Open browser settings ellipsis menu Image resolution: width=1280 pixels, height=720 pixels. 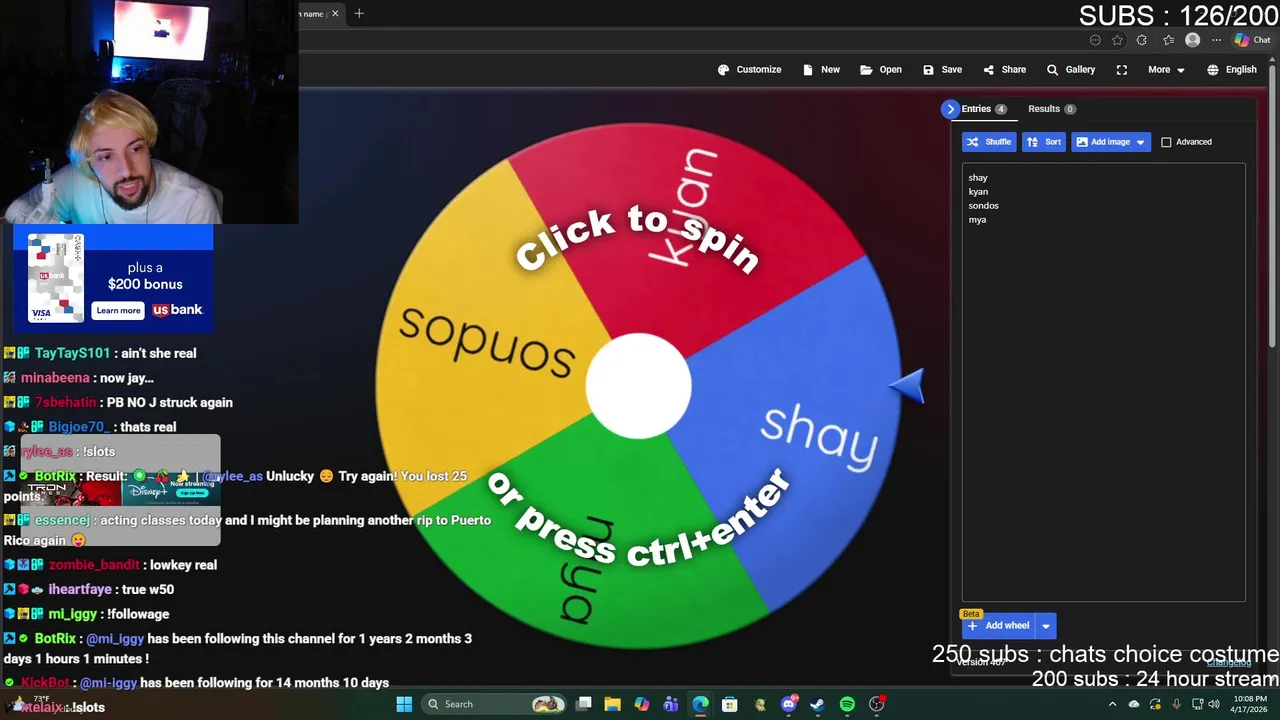[x=1216, y=40]
